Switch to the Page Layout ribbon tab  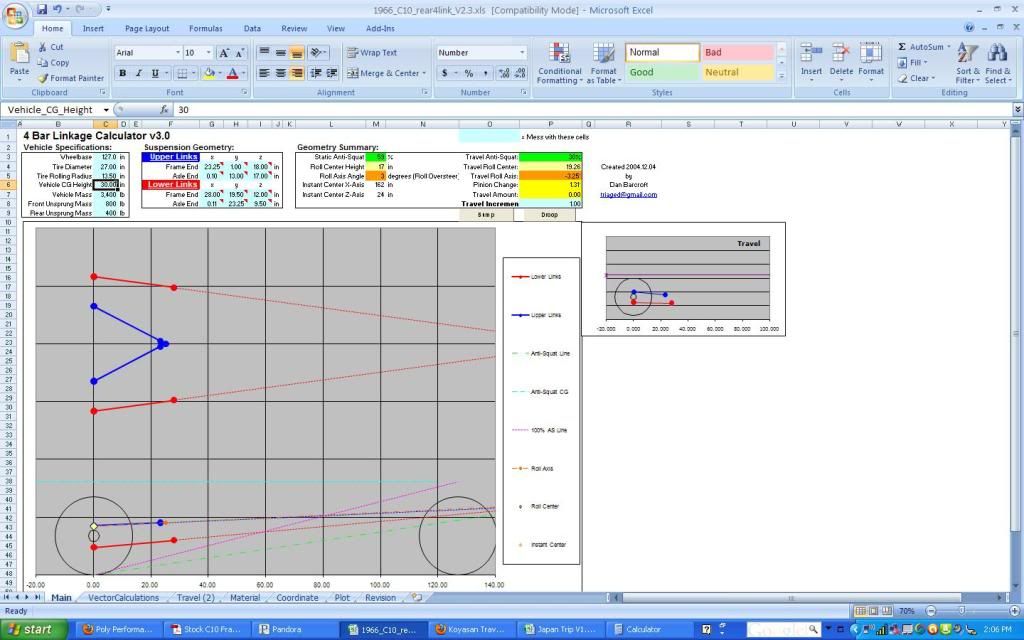tap(147, 29)
